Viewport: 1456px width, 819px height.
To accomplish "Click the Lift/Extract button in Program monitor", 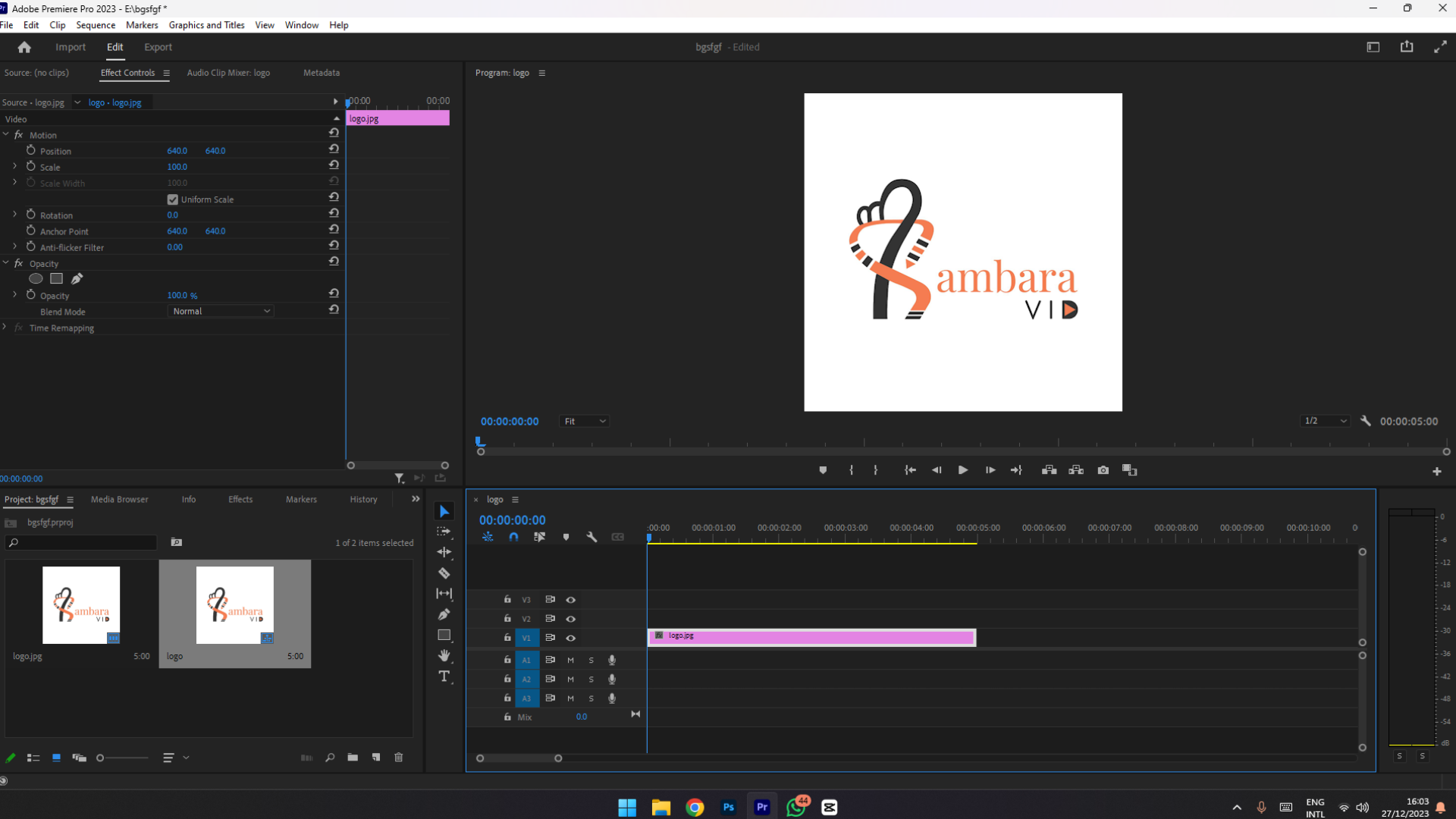I will coord(1050,469).
